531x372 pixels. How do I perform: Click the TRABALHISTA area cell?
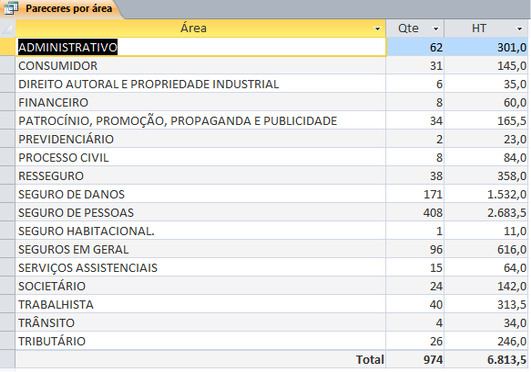[x=200, y=305]
